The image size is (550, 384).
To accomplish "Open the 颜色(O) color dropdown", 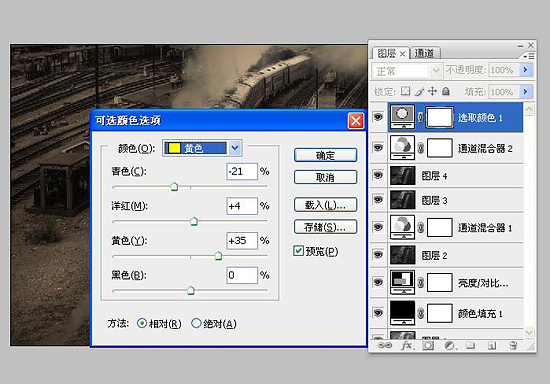I will [202, 148].
